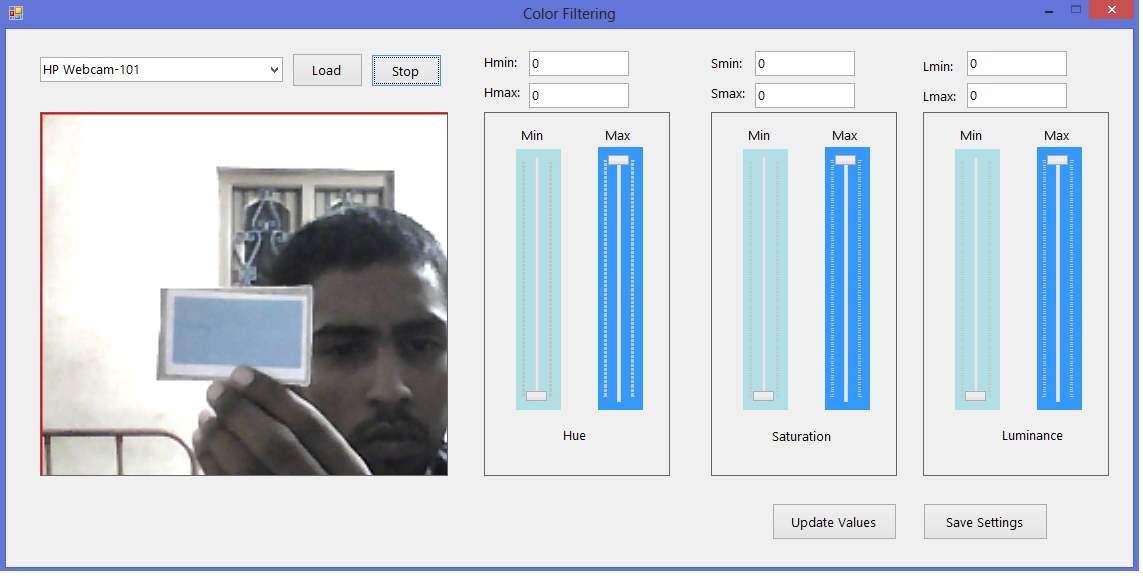The height and width of the screenshot is (580, 1143).
Task: Select the Luminance Max slider thumb
Action: pos(1057,160)
